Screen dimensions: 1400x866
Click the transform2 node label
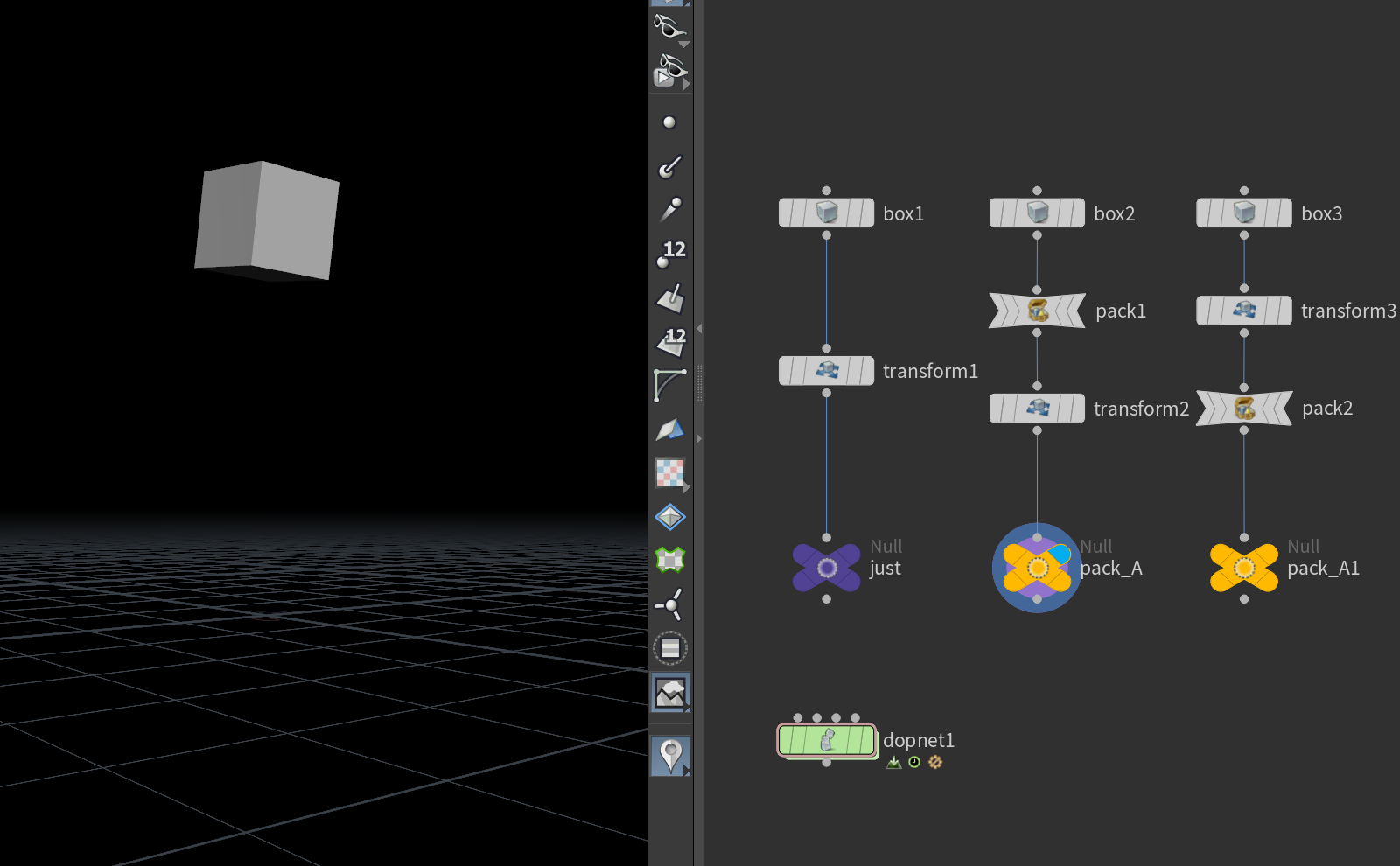pos(1142,409)
